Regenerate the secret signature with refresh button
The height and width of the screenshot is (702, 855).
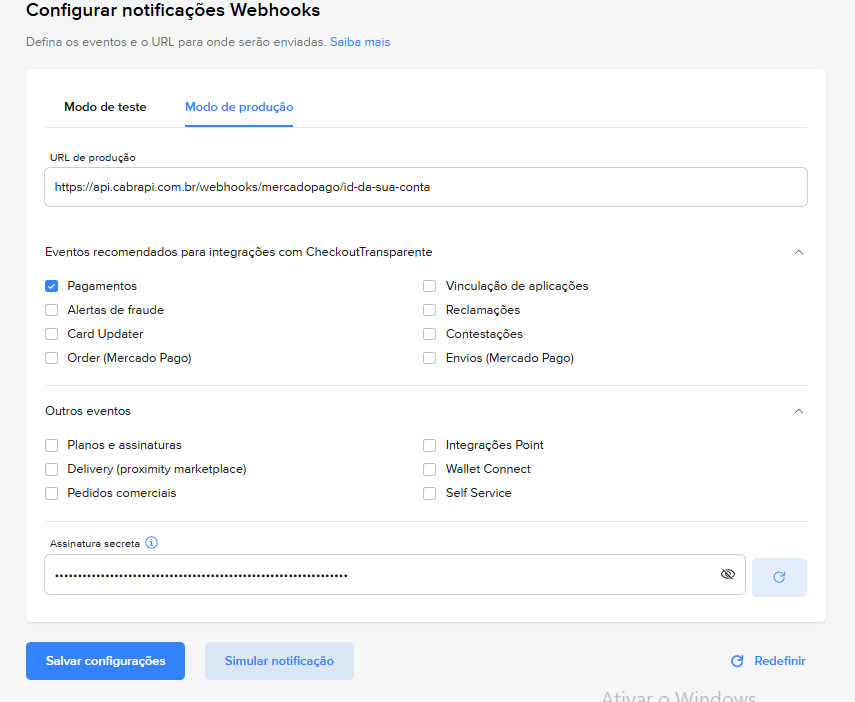coord(779,577)
